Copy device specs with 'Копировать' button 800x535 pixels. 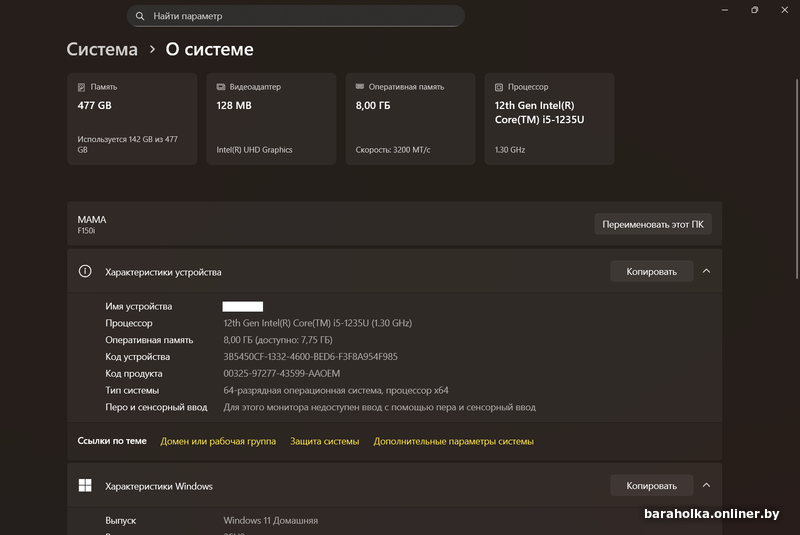pos(652,271)
